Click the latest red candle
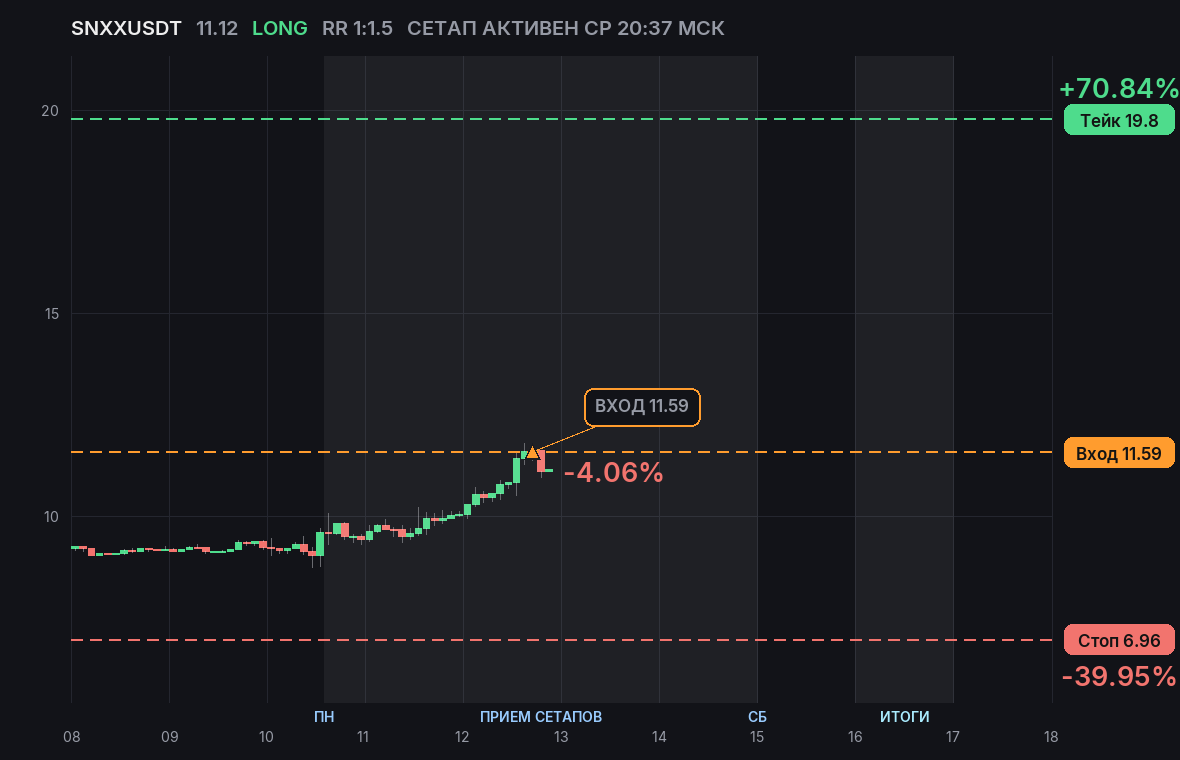This screenshot has width=1180, height=760. (x=541, y=461)
